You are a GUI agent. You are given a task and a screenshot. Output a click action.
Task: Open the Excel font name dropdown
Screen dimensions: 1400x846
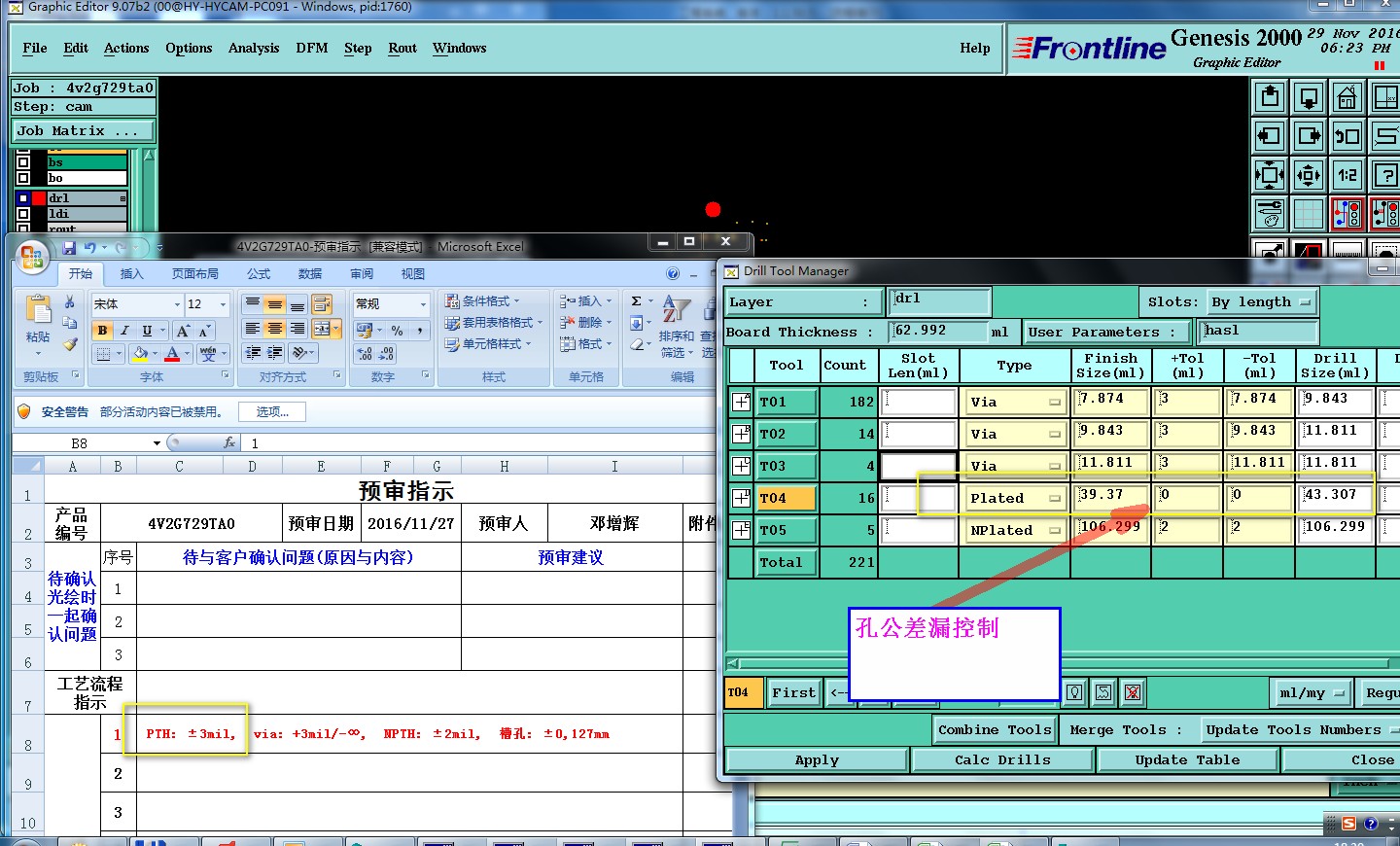[177, 304]
